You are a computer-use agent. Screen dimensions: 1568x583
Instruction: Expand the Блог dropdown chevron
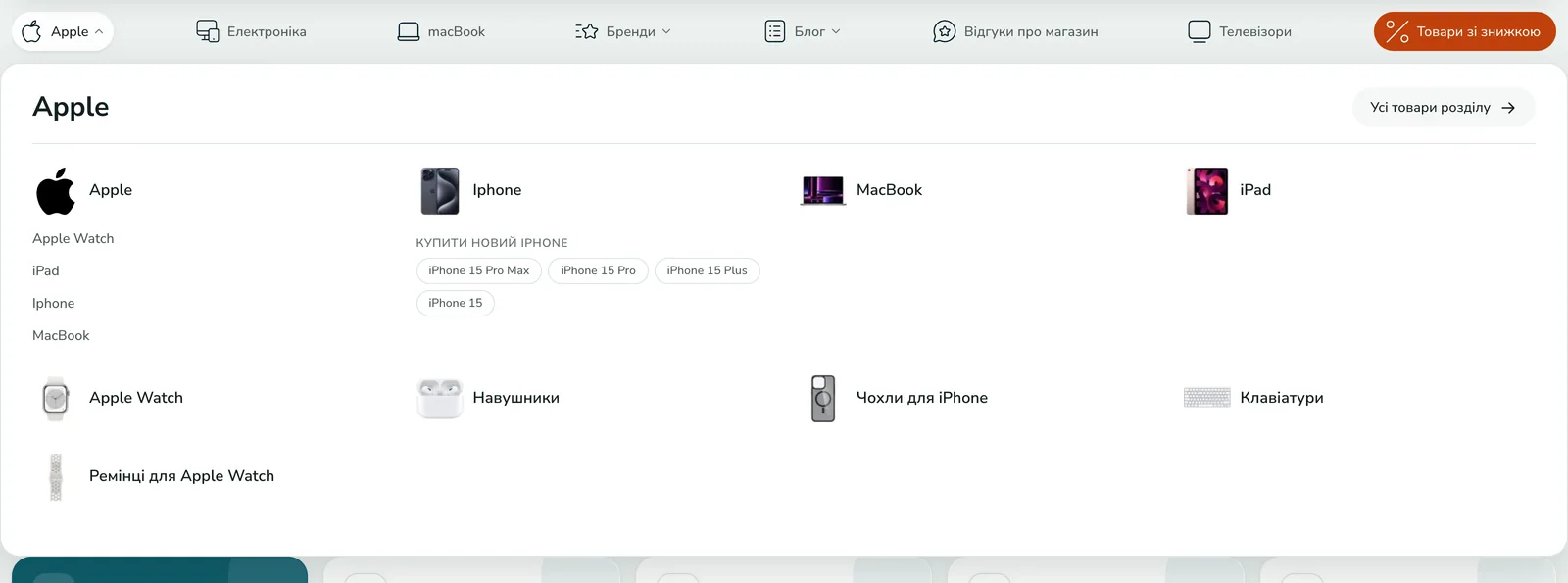tap(836, 31)
